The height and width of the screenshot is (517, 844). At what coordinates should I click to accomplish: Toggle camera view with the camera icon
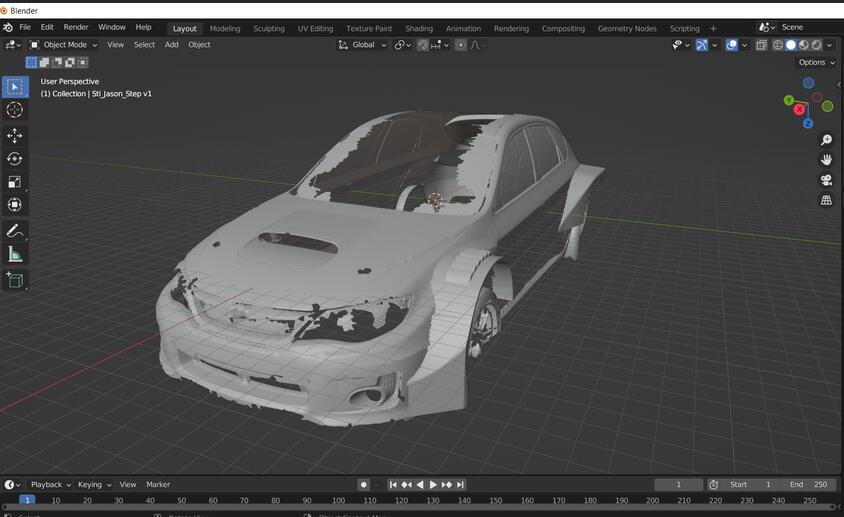point(826,180)
